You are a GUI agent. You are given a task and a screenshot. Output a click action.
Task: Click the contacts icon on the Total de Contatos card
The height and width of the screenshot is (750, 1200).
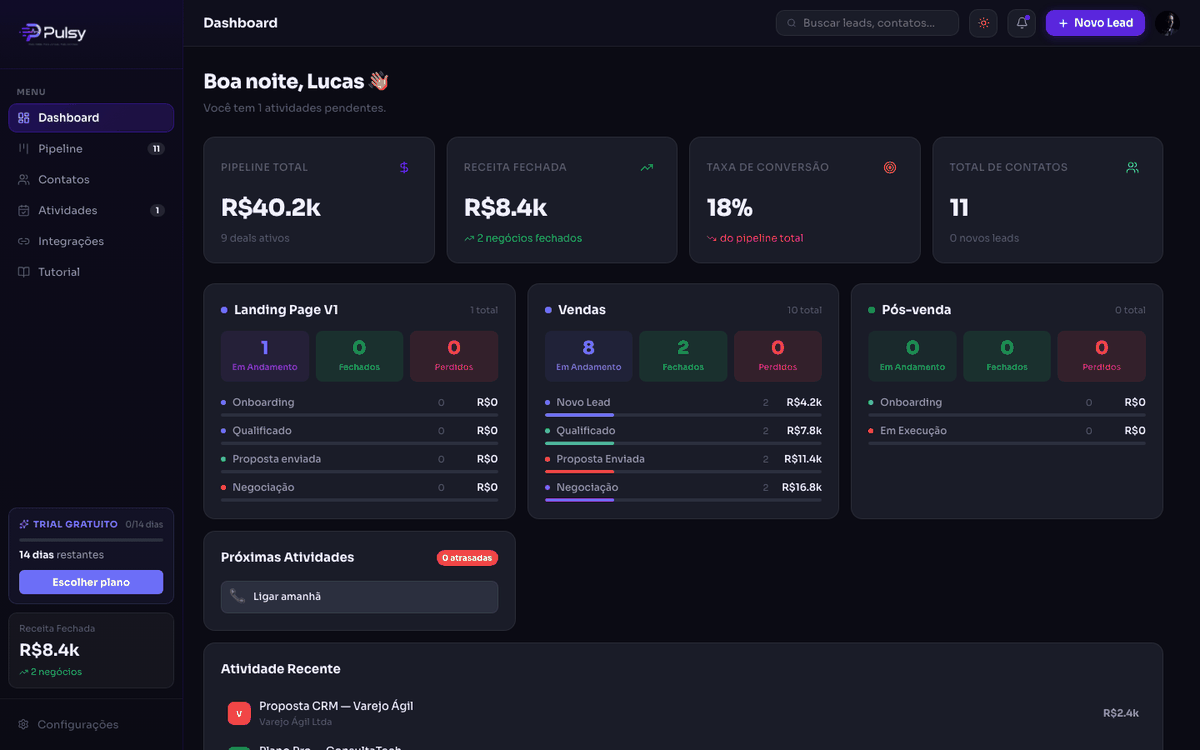1132,168
